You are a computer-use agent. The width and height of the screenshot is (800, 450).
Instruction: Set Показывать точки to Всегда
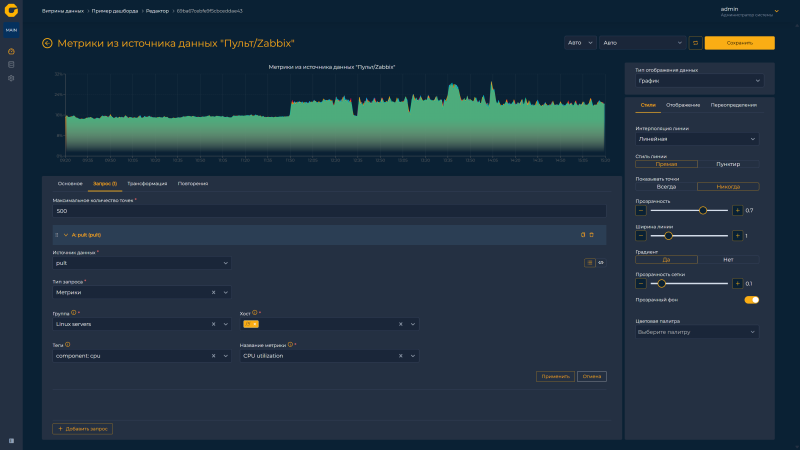point(666,187)
